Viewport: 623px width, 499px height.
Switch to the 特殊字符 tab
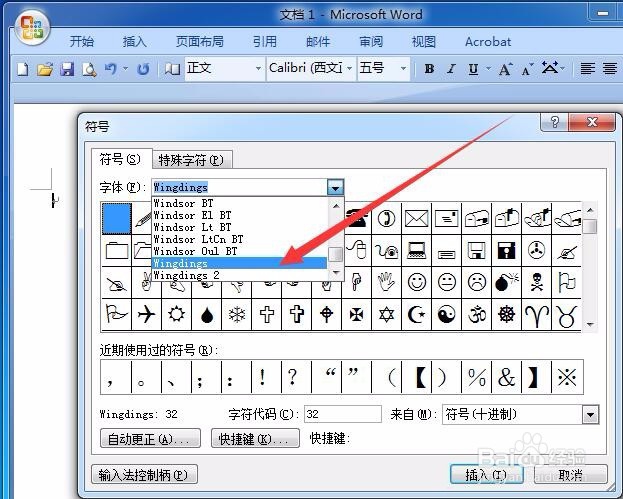coord(191,160)
